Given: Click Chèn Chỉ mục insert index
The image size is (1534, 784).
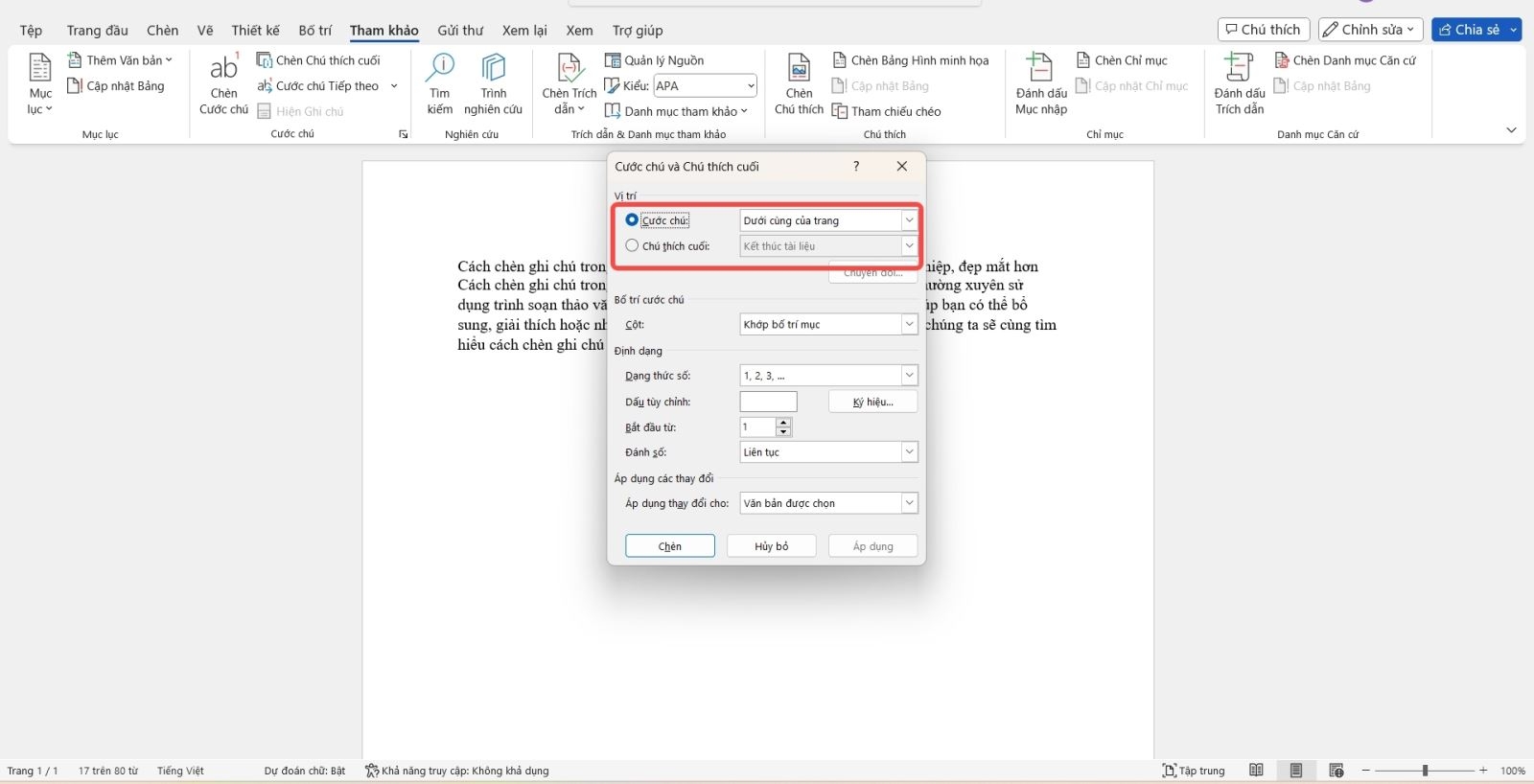Looking at the screenshot, I should click(x=1122, y=60).
